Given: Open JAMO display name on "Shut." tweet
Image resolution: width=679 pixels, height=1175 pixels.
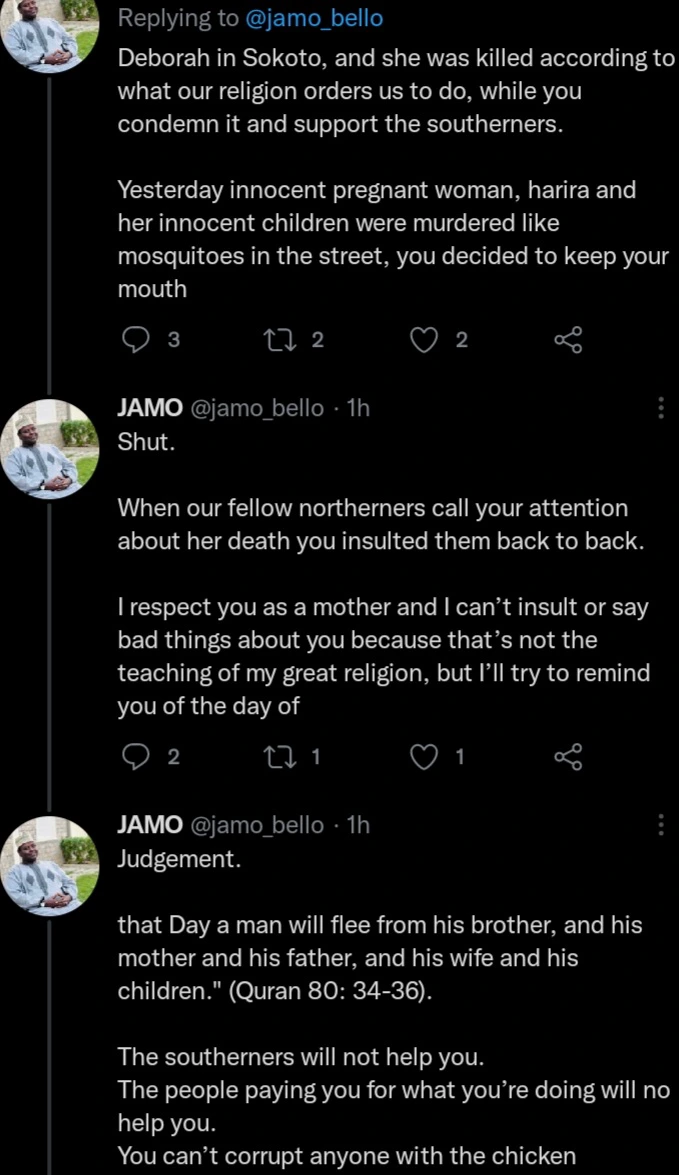Looking at the screenshot, I should [x=150, y=408].
